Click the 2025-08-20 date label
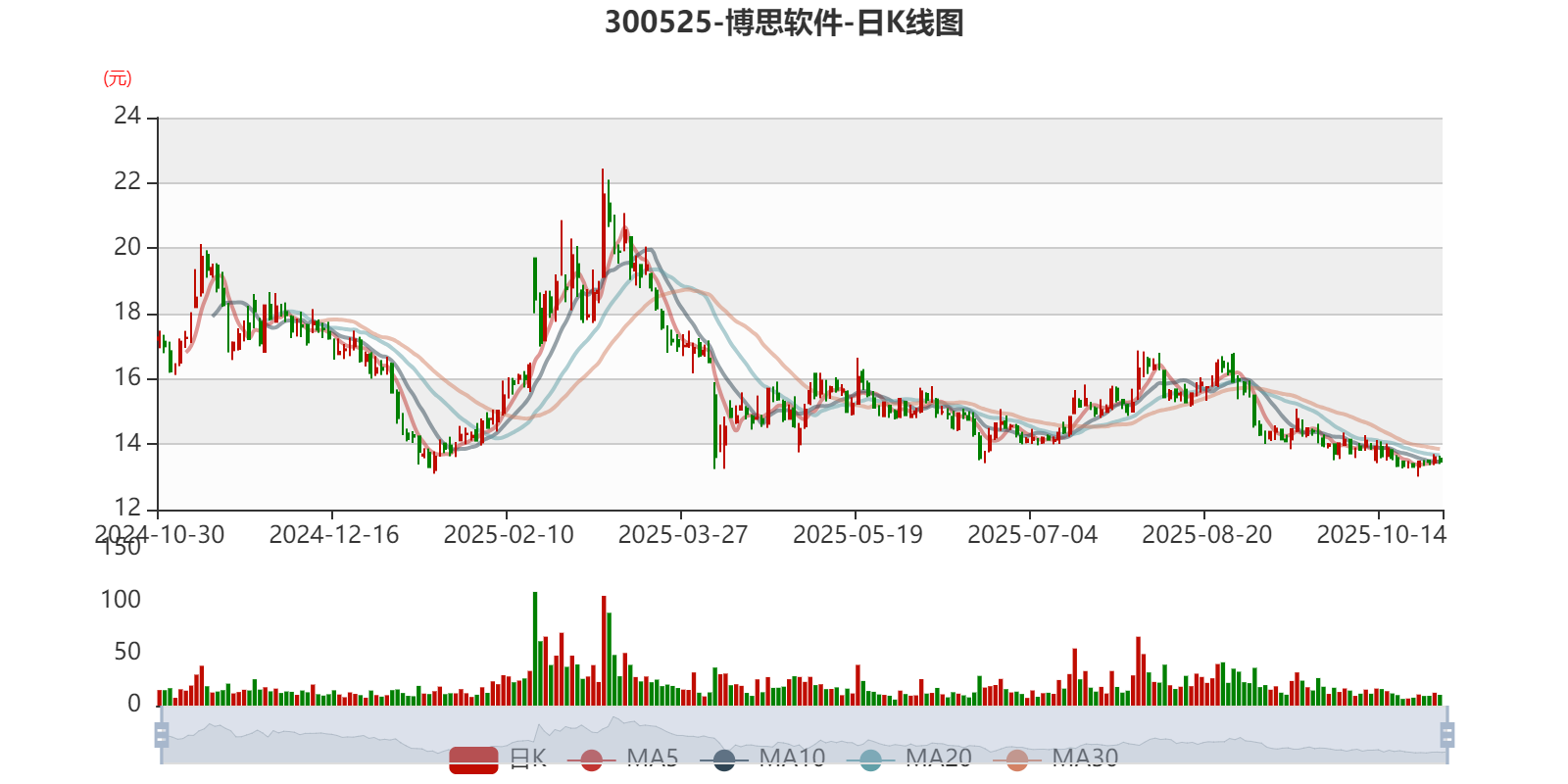 coord(1206,534)
